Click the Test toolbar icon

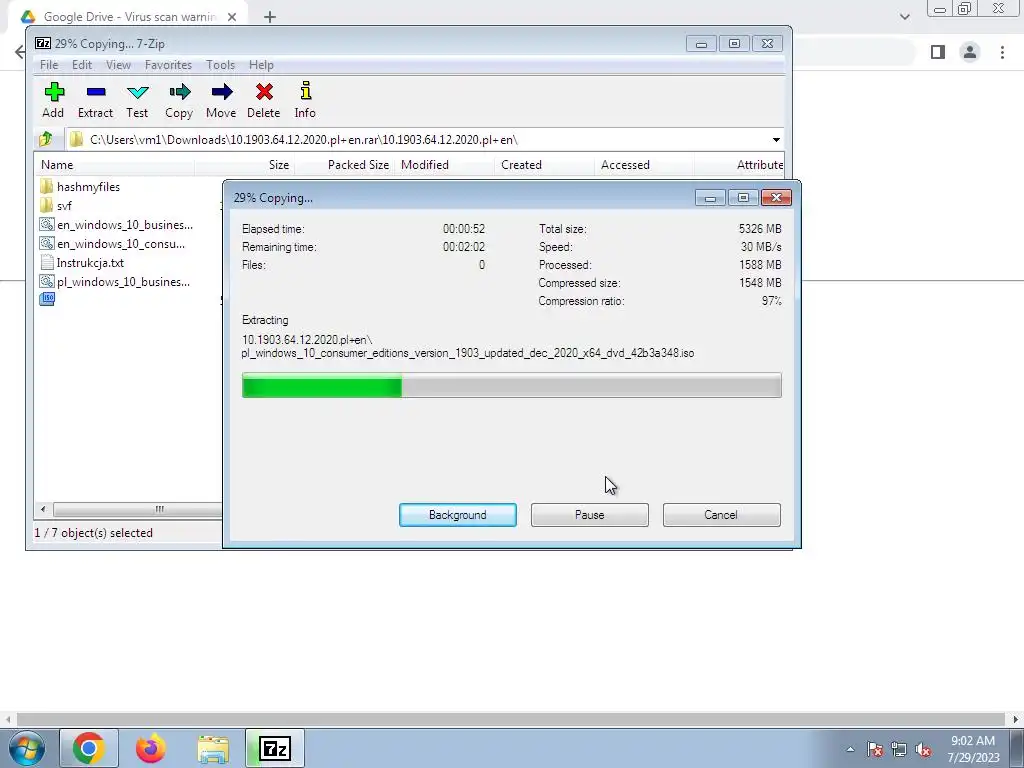pyautogui.click(x=137, y=100)
